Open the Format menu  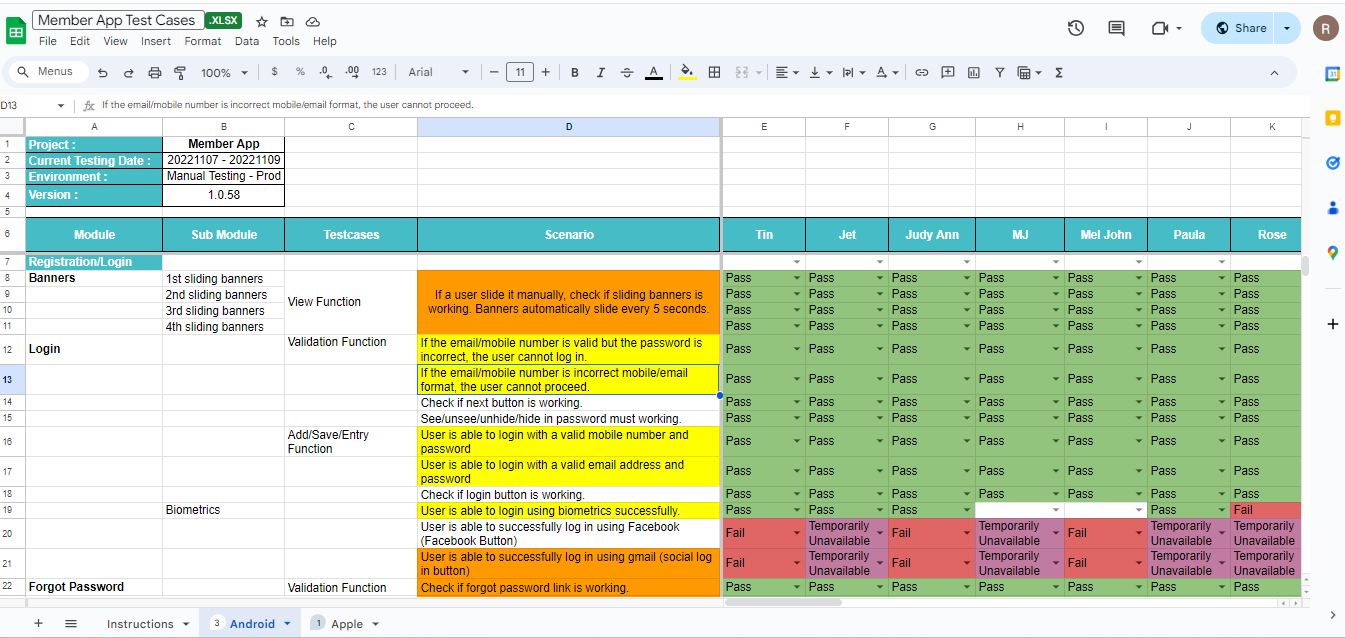pos(203,41)
